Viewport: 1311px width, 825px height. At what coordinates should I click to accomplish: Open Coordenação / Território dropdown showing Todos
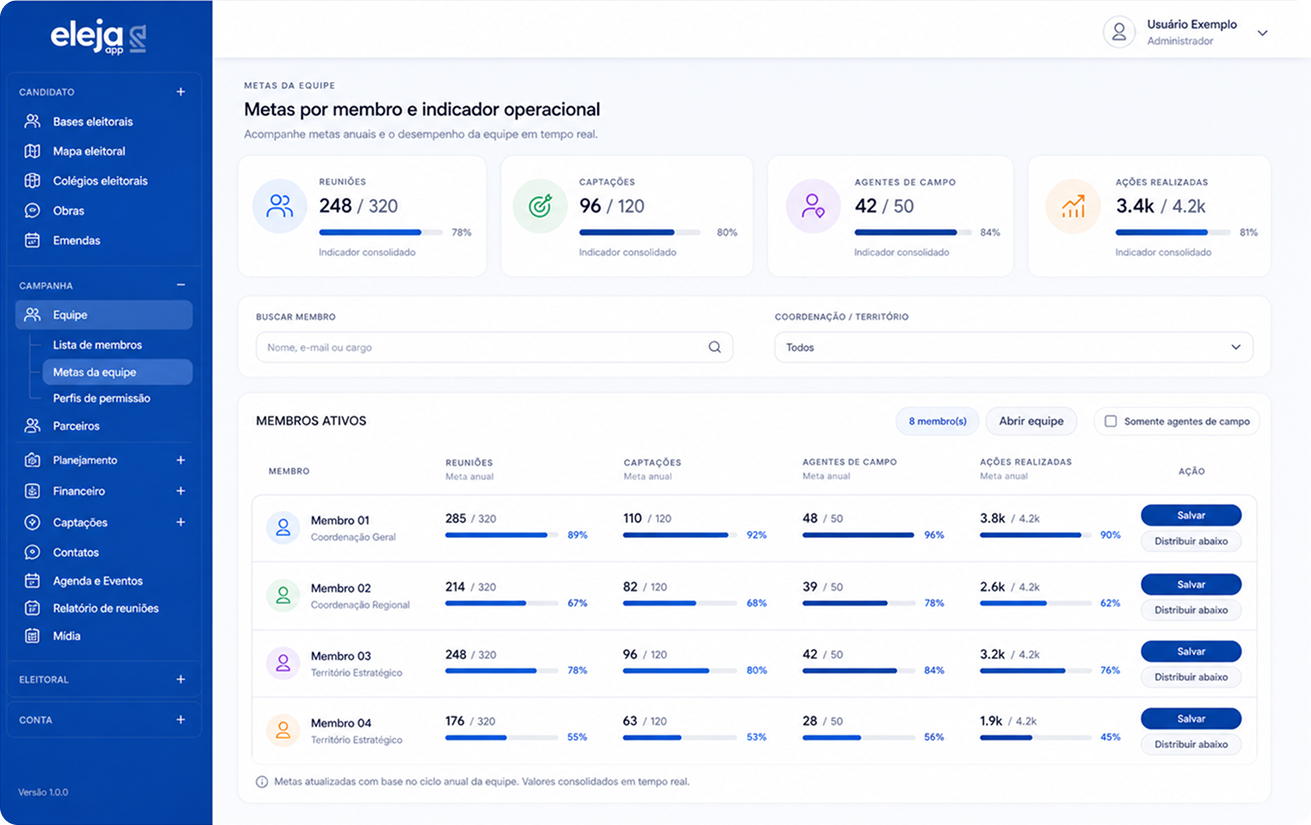point(1013,347)
